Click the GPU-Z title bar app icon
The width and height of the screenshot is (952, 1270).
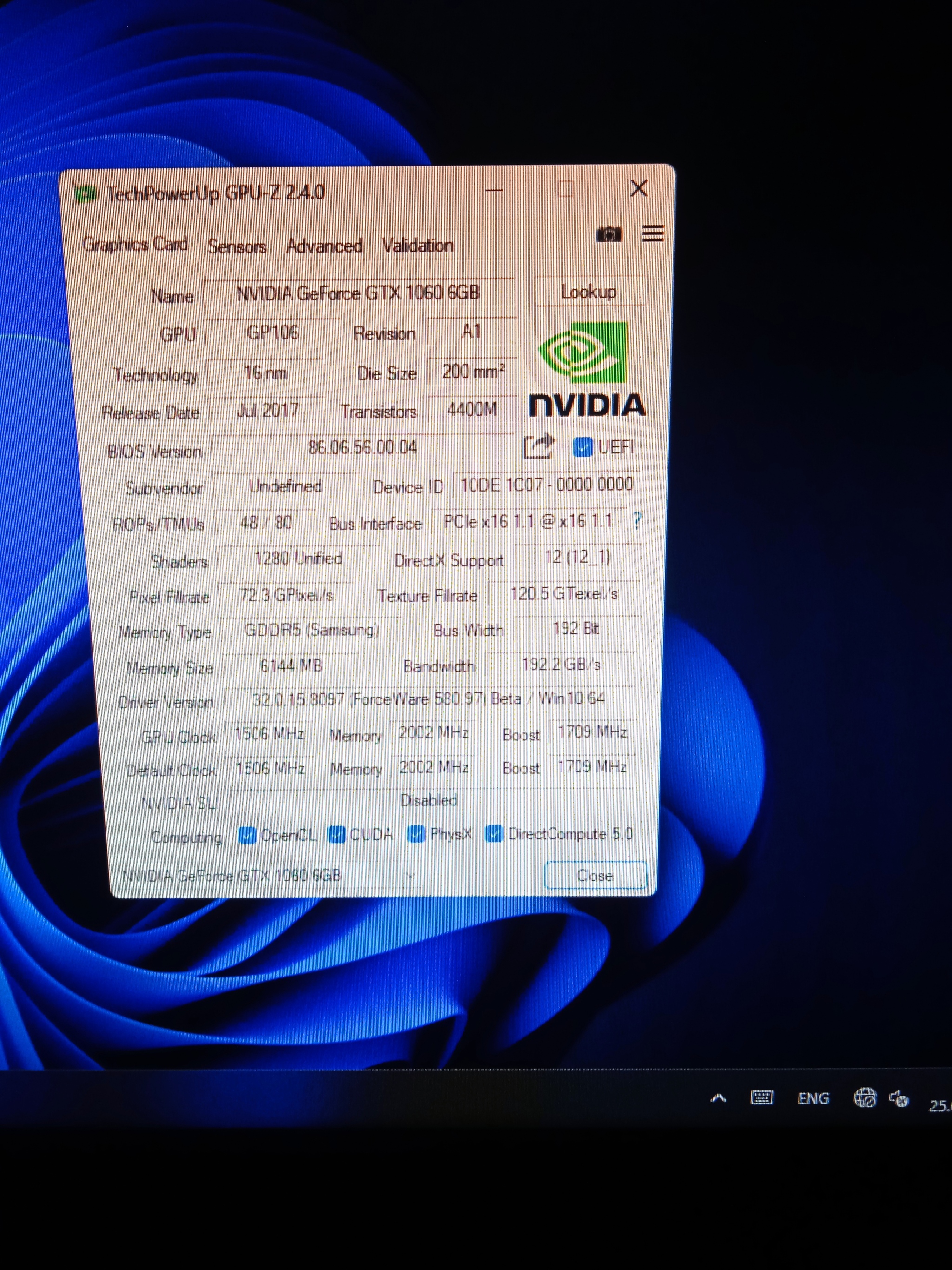click(x=86, y=194)
